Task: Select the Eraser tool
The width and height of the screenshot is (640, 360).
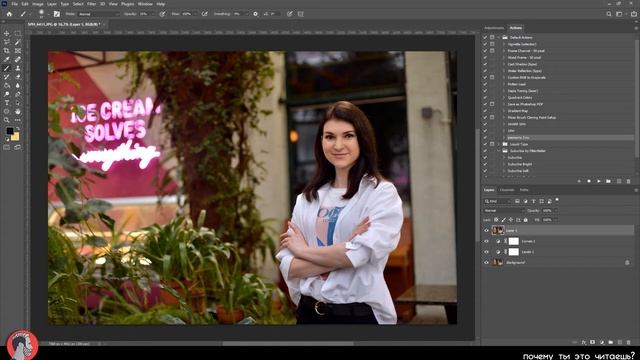Action: click(x=18, y=77)
